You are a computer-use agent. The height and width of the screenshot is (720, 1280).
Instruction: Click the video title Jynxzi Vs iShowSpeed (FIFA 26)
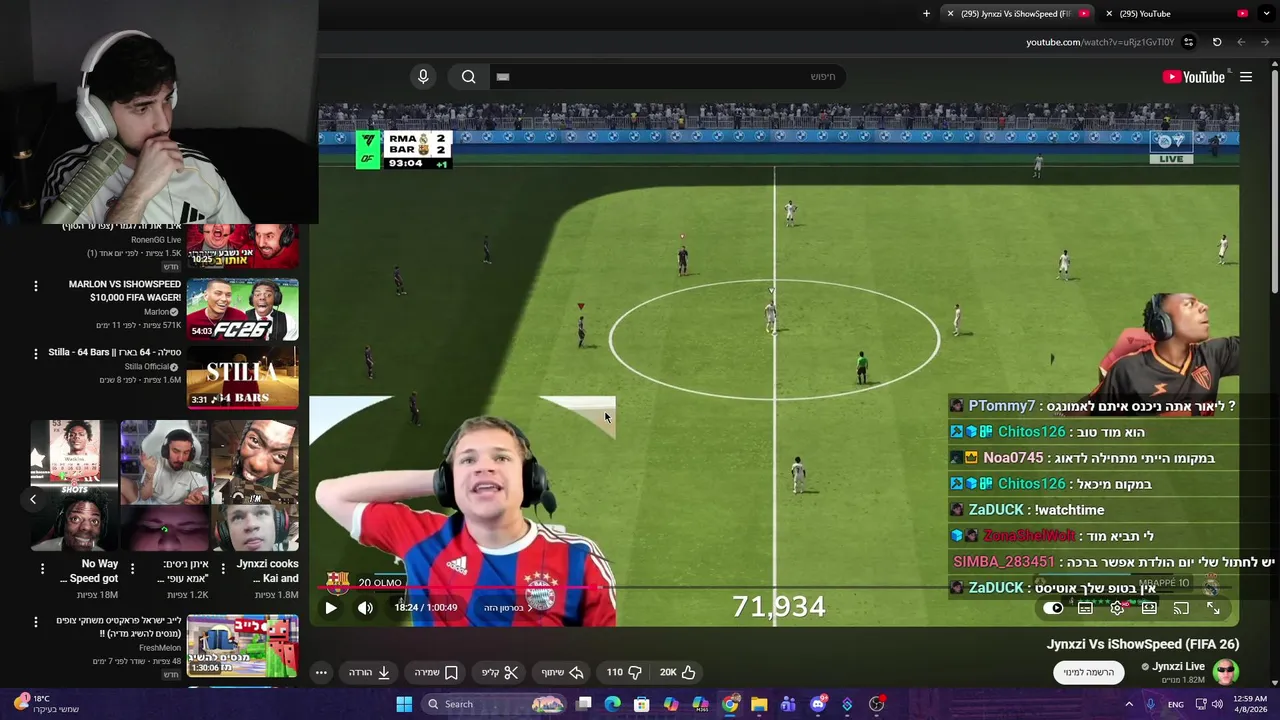pos(1143,644)
